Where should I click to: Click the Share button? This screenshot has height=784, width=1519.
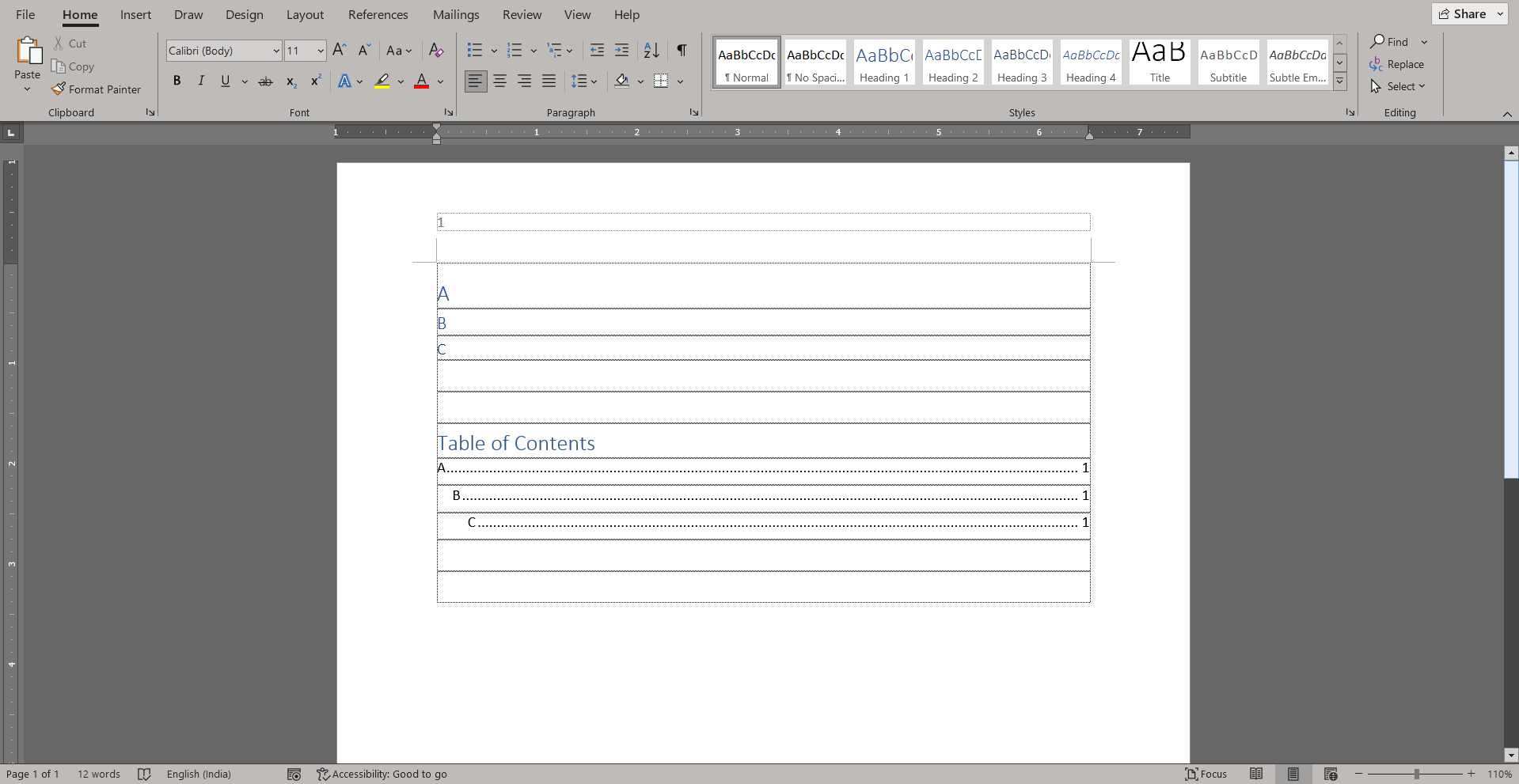(1464, 13)
